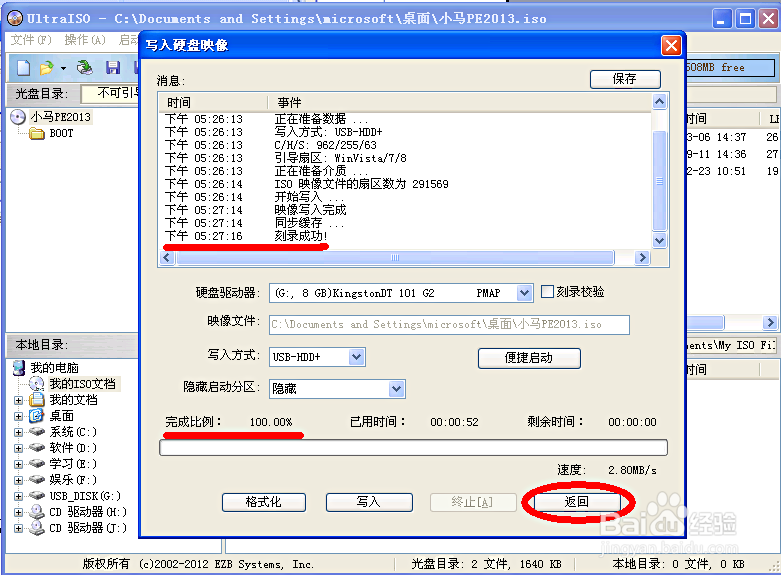Click the 返回 button
The image size is (781, 575).
click(577, 502)
